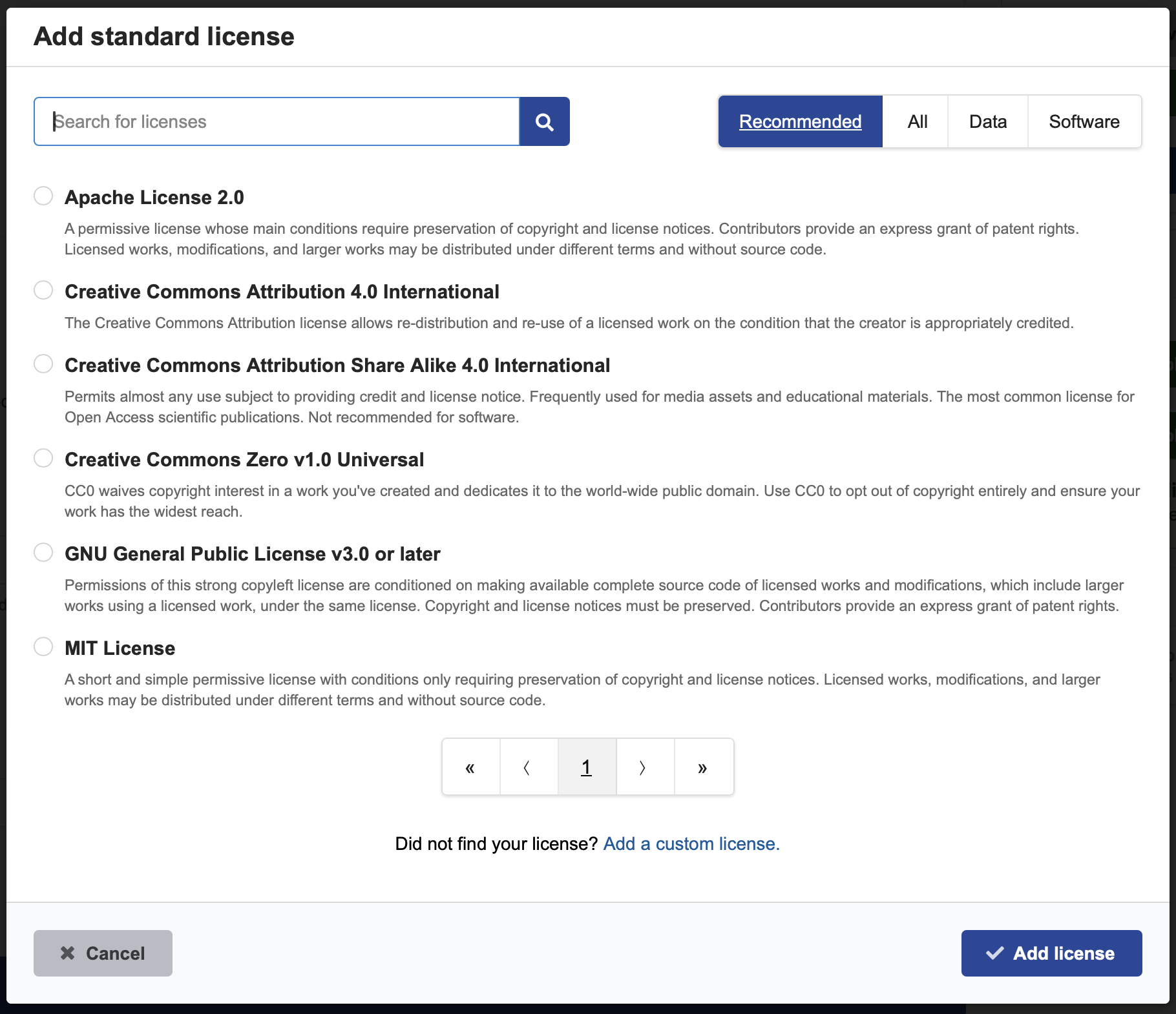Click the previous page chevron
This screenshot has height=1014, width=1176.
click(x=528, y=767)
